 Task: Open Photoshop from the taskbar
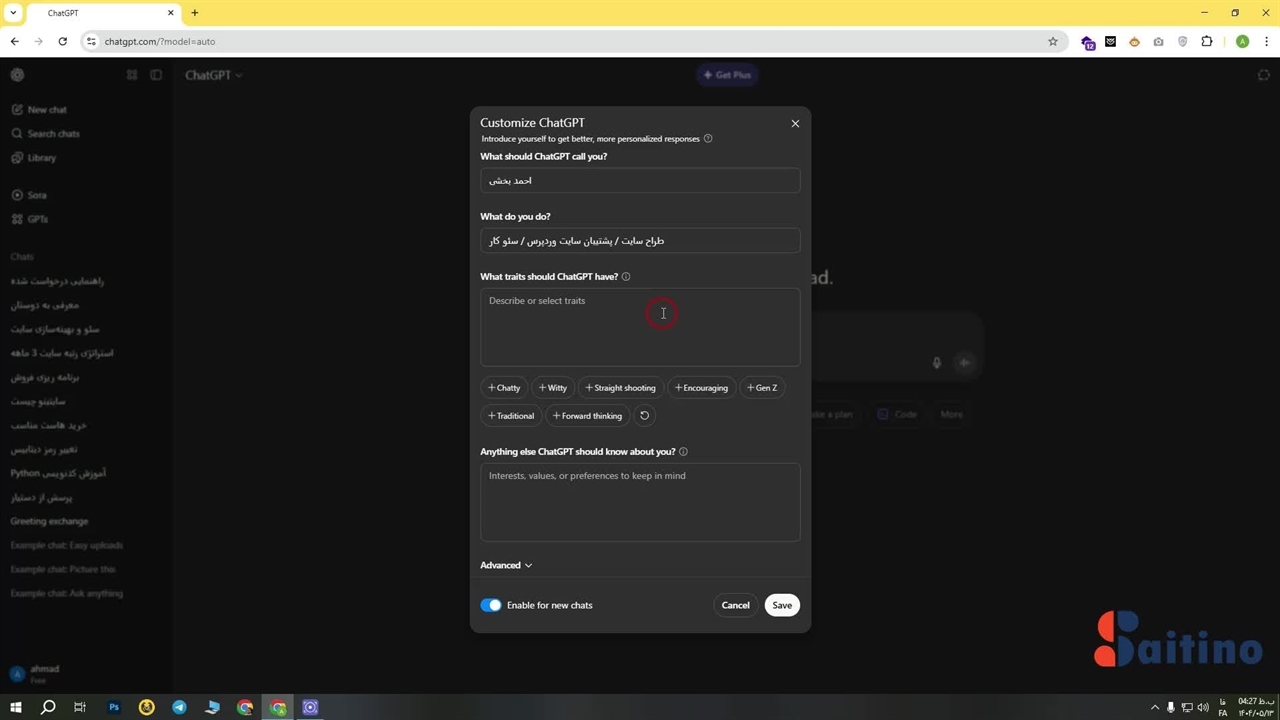pyautogui.click(x=114, y=707)
